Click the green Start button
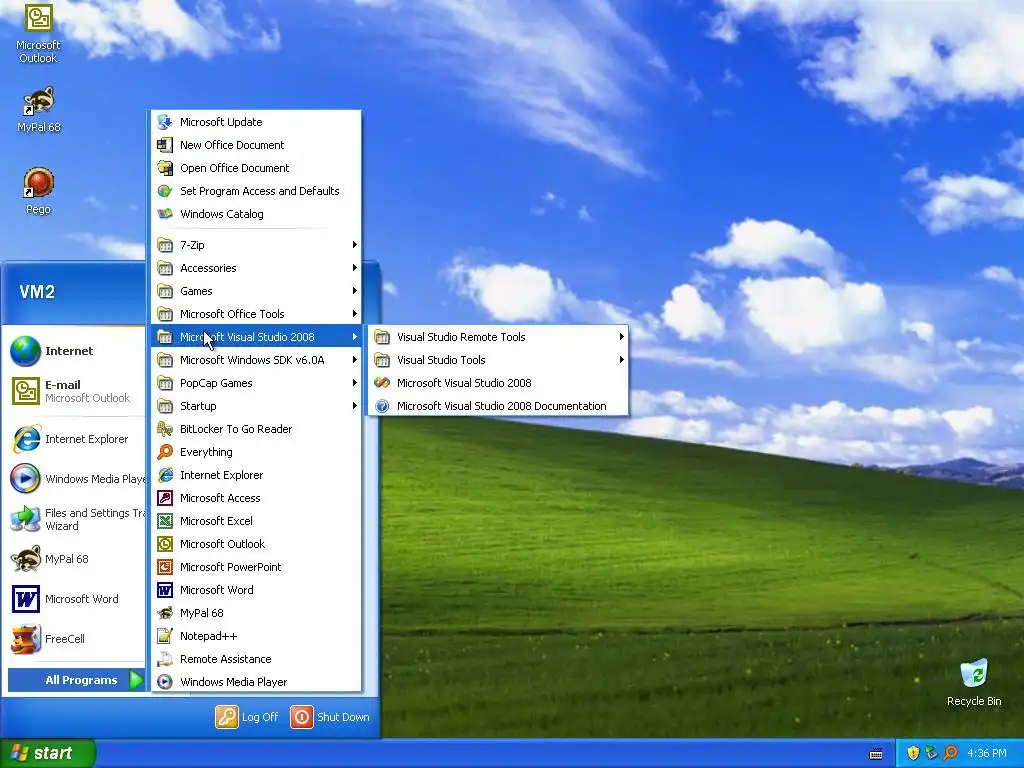The height and width of the screenshot is (768, 1024). 48,753
